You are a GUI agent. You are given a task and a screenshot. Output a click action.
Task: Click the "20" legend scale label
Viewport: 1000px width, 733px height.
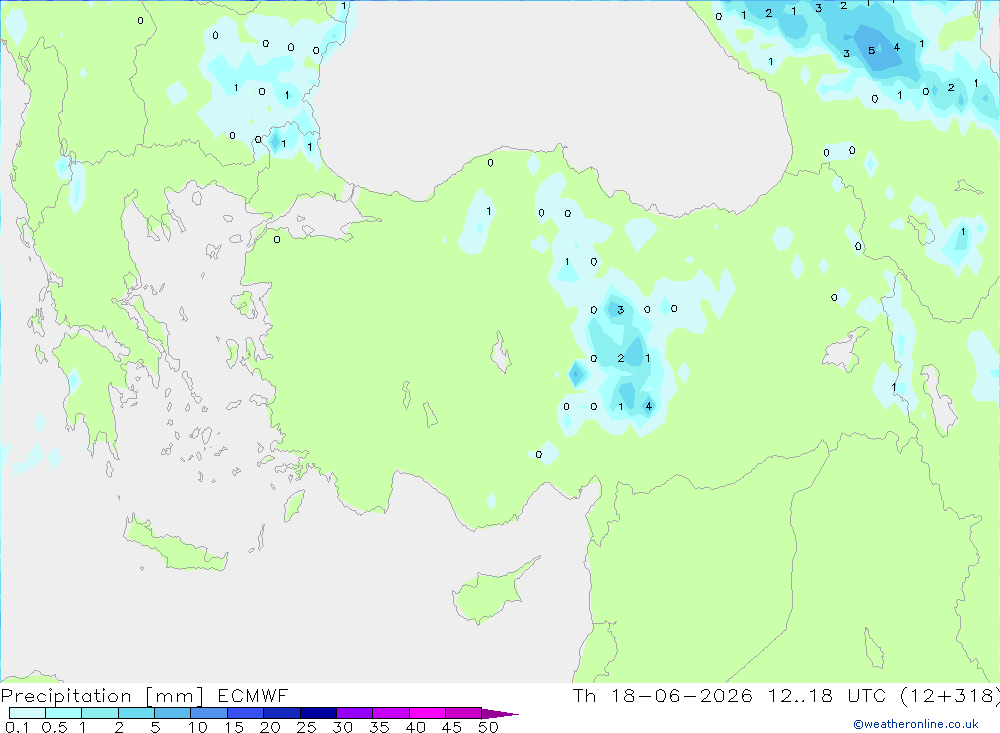pyautogui.click(x=270, y=727)
